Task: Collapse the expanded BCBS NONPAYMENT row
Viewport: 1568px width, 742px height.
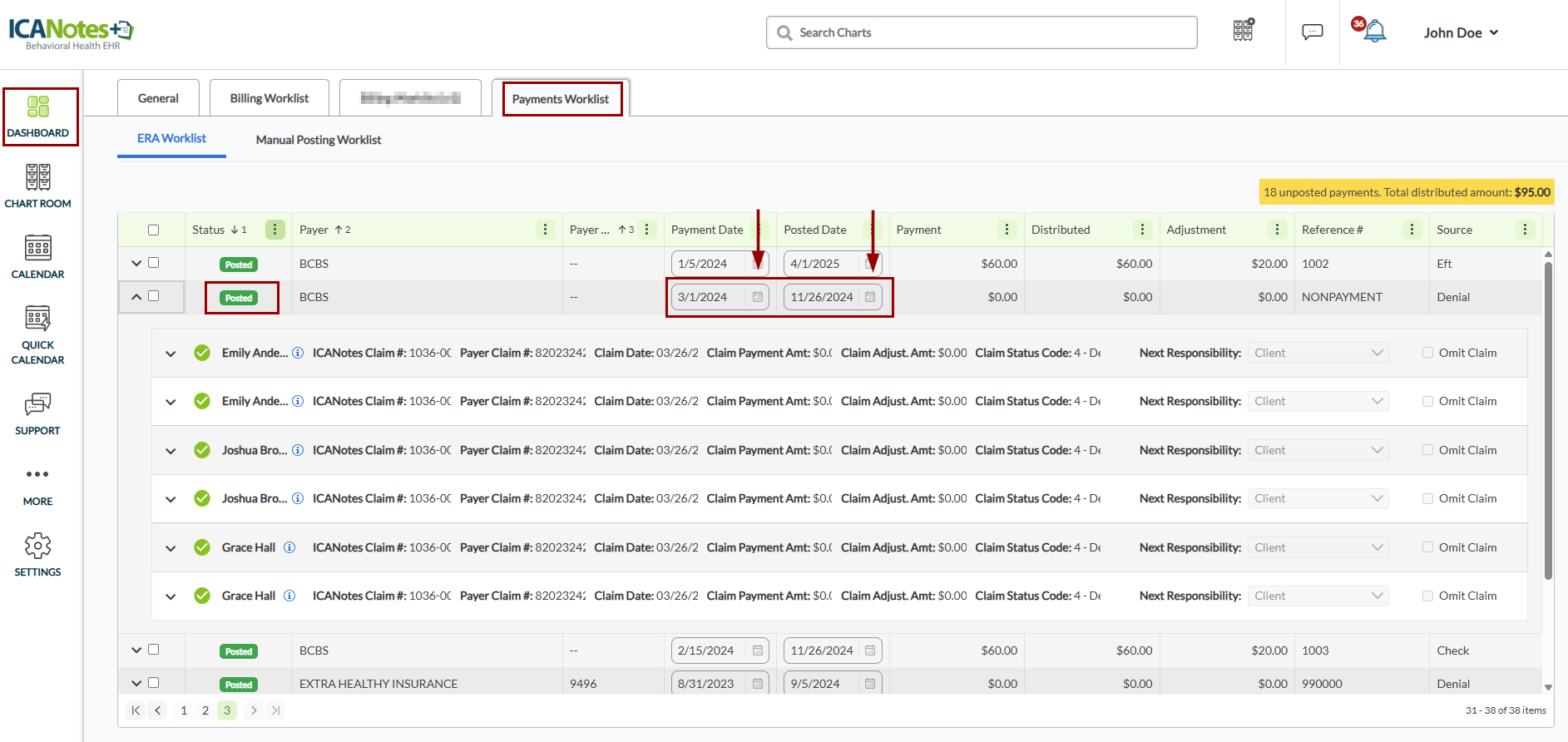Action: 136,296
